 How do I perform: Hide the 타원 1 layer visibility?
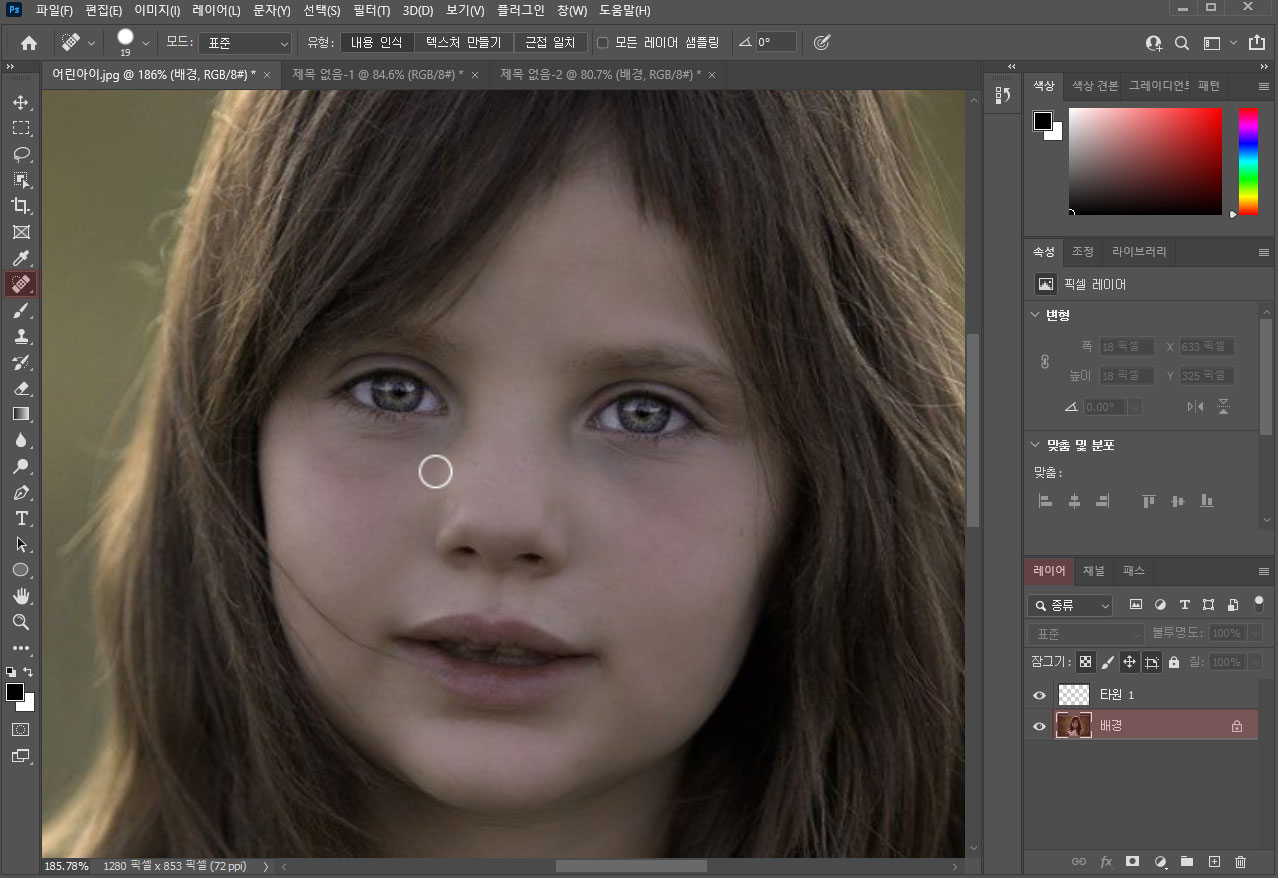[1039, 695]
